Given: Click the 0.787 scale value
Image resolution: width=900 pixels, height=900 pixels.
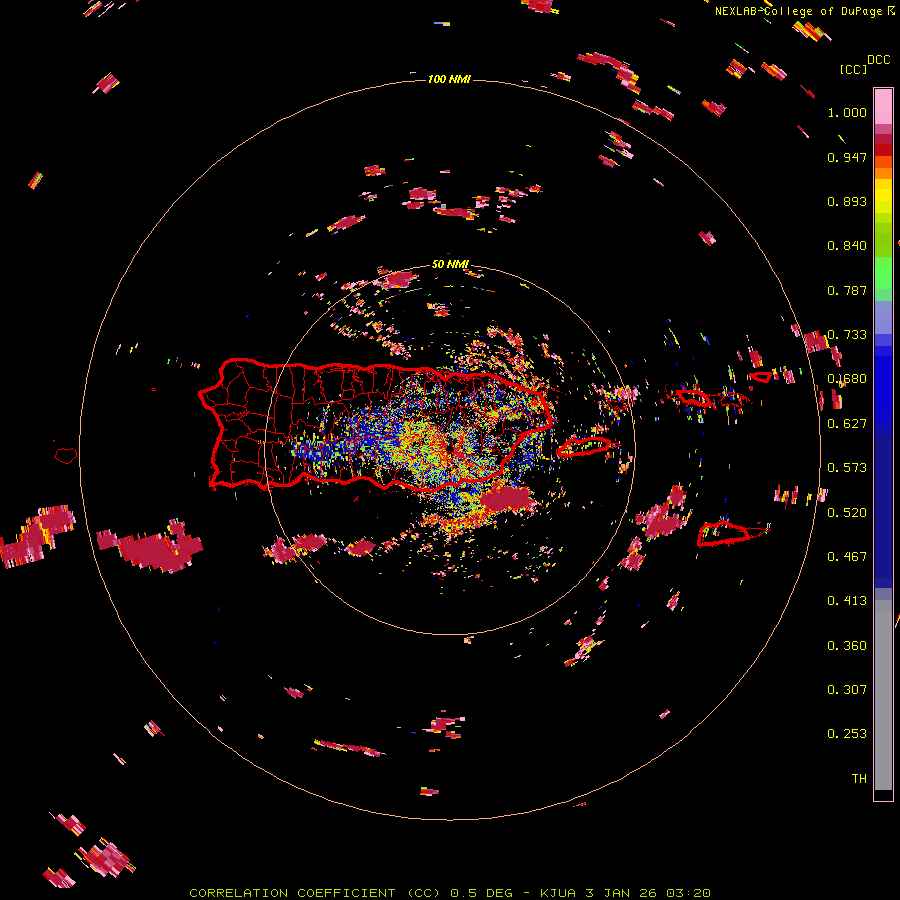Looking at the screenshot, I should point(847,290).
